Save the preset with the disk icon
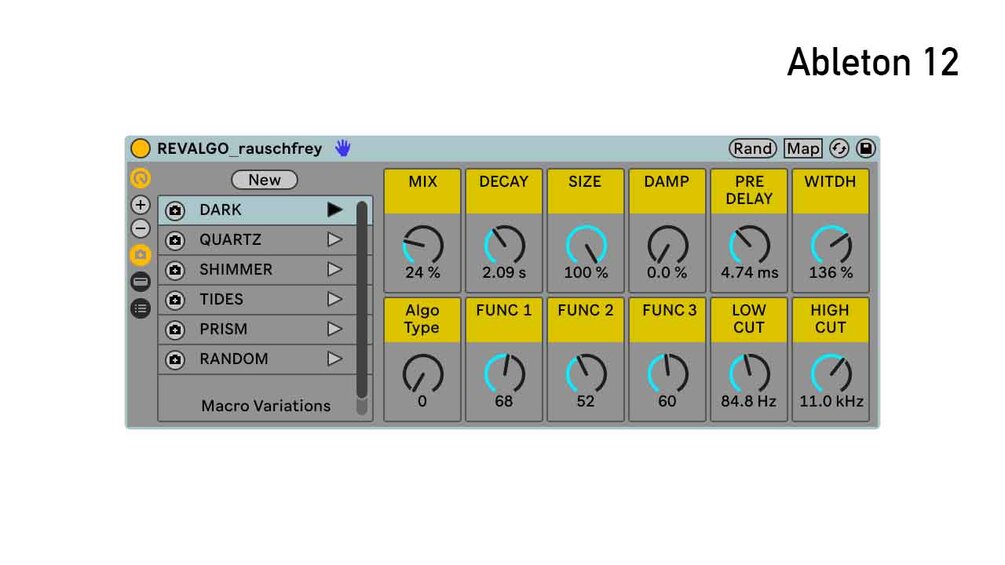The height and width of the screenshot is (565, 1005). click(x=865, y=149)
